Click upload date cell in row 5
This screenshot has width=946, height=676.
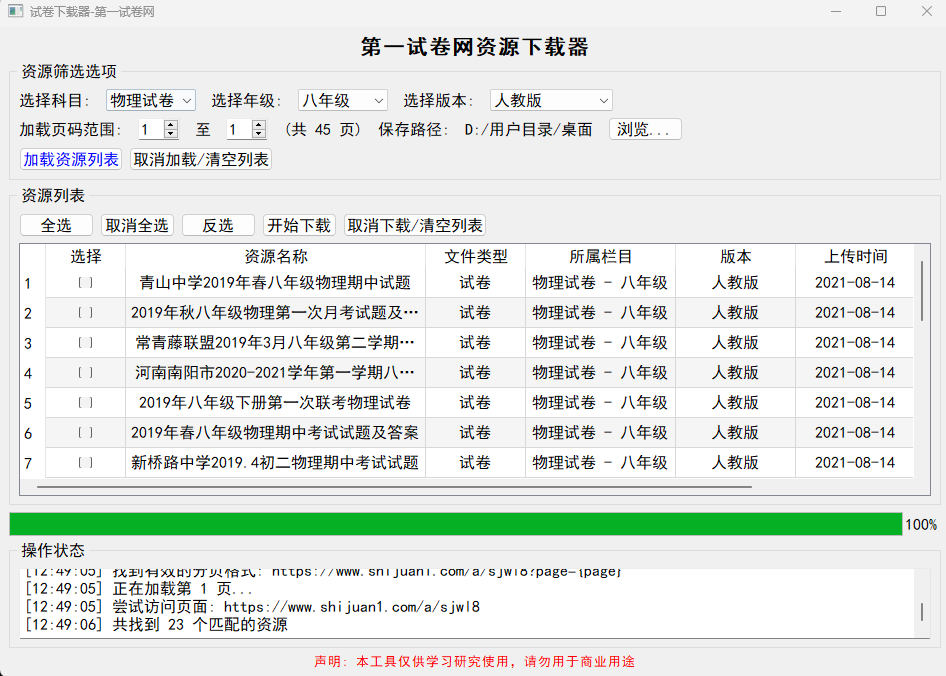tap(855, 403)
